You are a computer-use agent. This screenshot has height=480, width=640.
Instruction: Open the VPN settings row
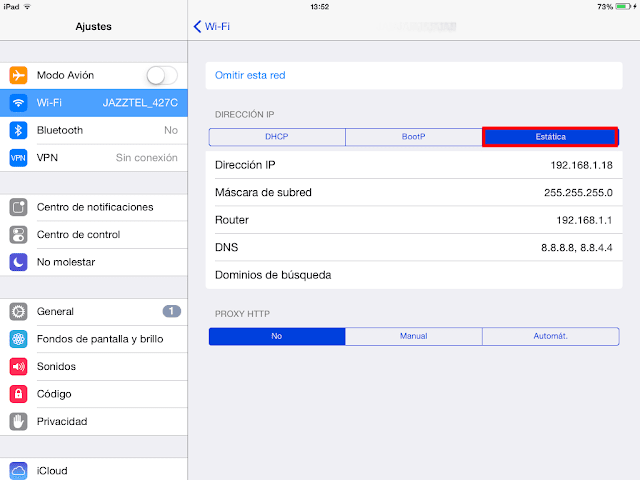coord(94,158)
